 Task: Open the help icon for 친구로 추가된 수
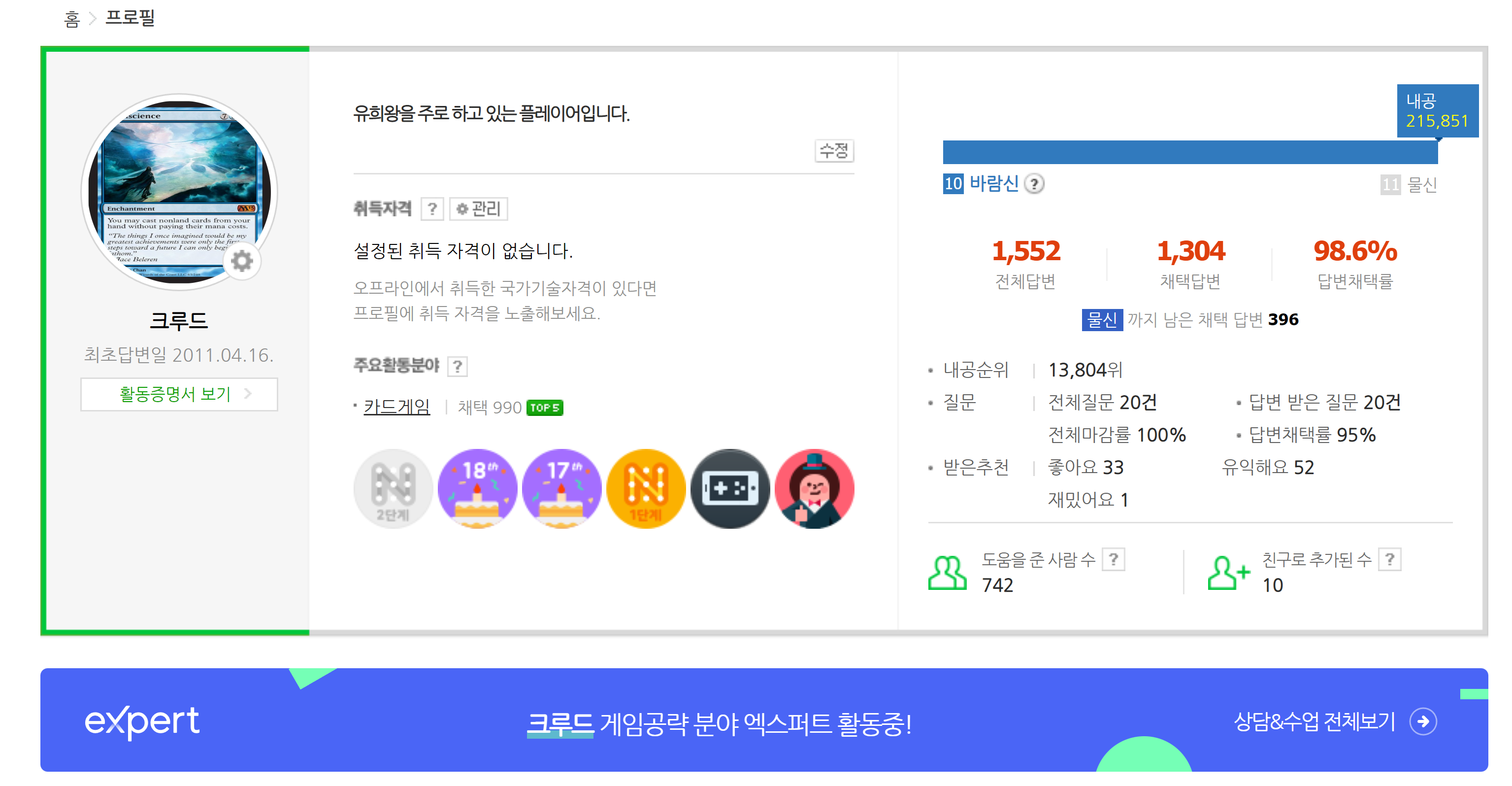[x=1389, y=559]
